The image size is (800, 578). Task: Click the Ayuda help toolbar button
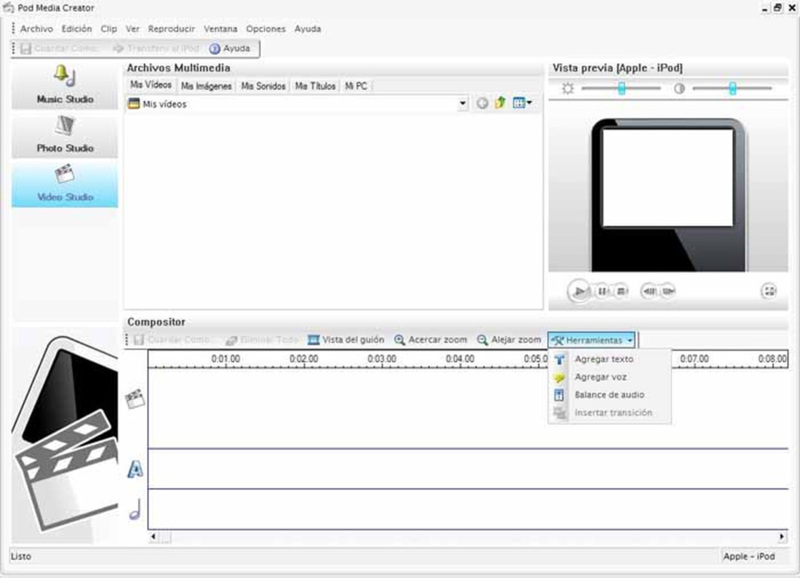[230, 48]
